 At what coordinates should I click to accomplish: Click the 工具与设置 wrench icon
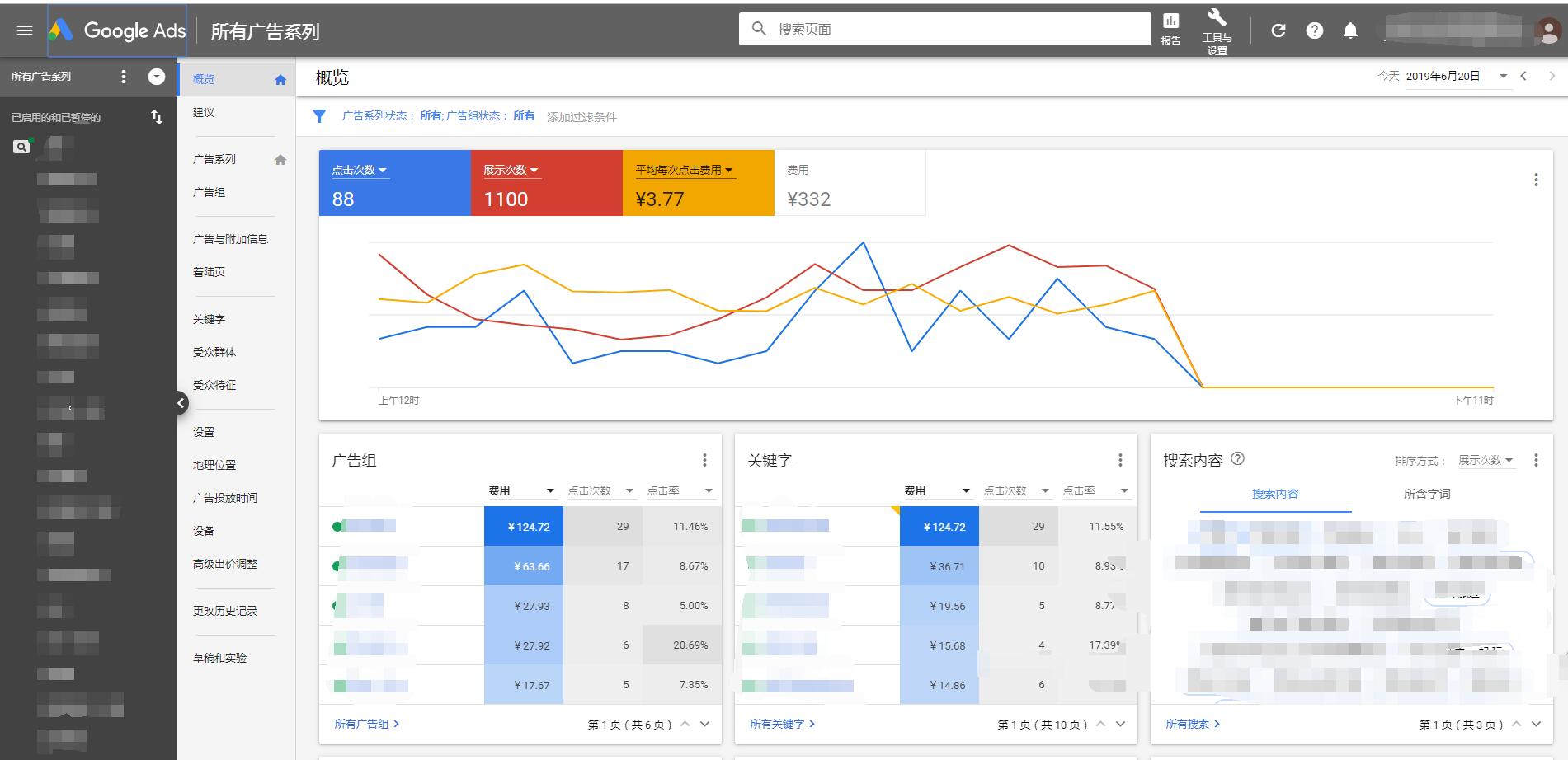click(1216, 25)
